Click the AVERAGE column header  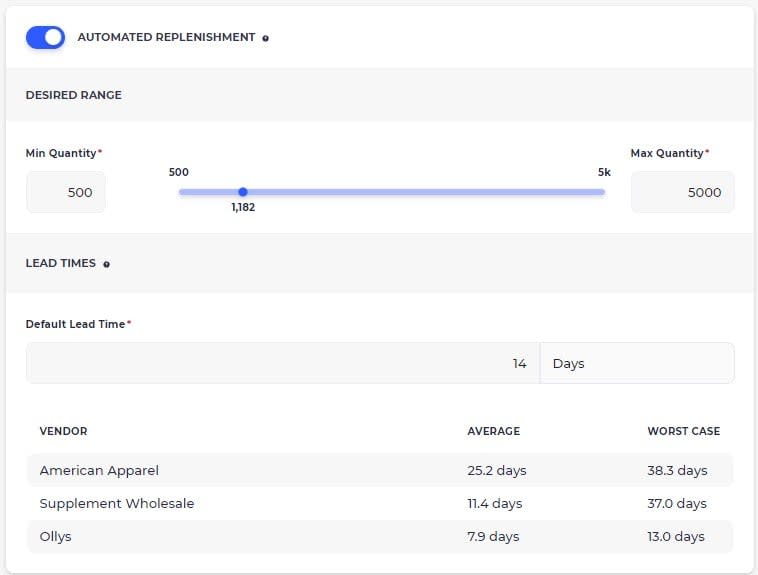pyautogui.click(x=494, y=431)
